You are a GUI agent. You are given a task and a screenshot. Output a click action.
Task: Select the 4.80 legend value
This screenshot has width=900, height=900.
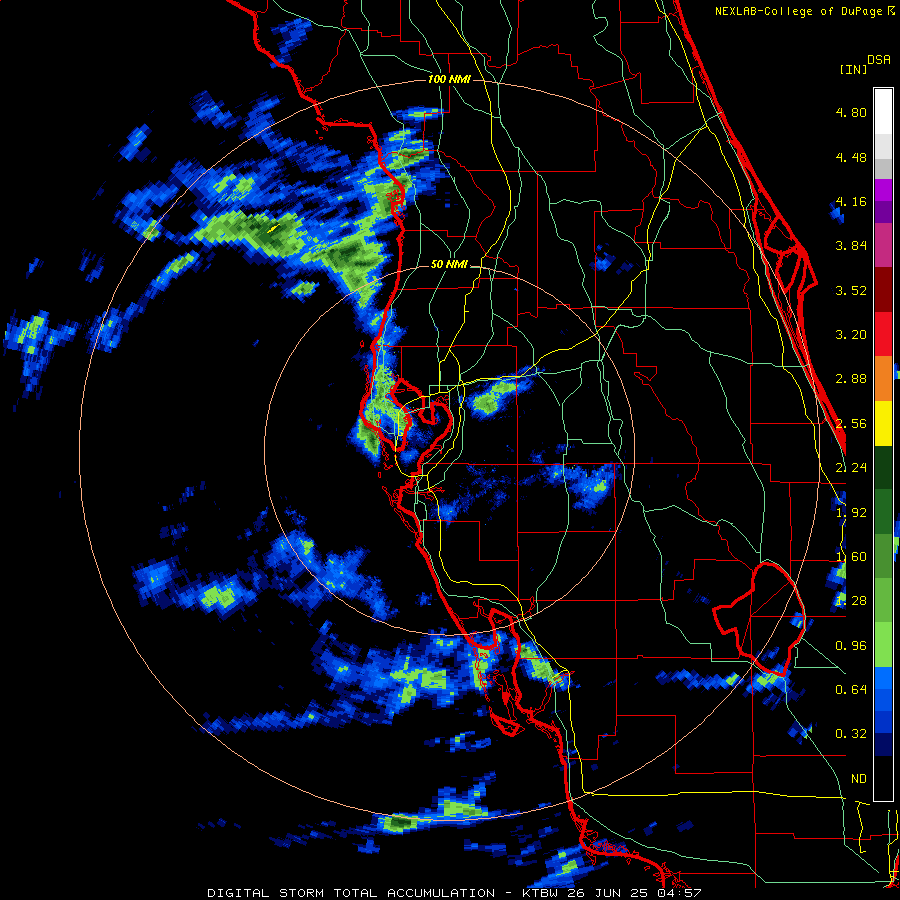pos(851,112)
